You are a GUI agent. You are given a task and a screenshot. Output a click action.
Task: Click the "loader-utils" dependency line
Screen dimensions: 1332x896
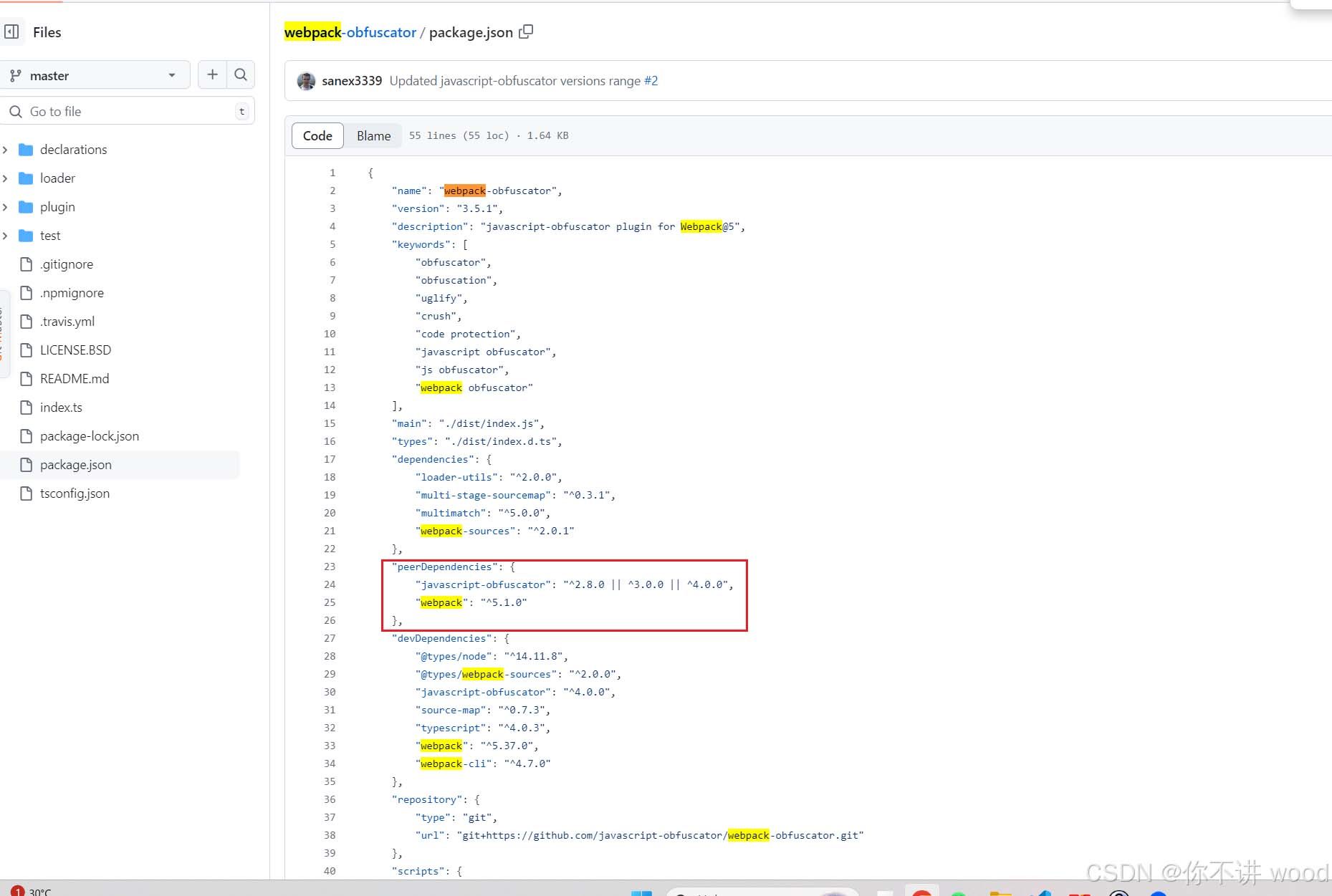(489, 477)
